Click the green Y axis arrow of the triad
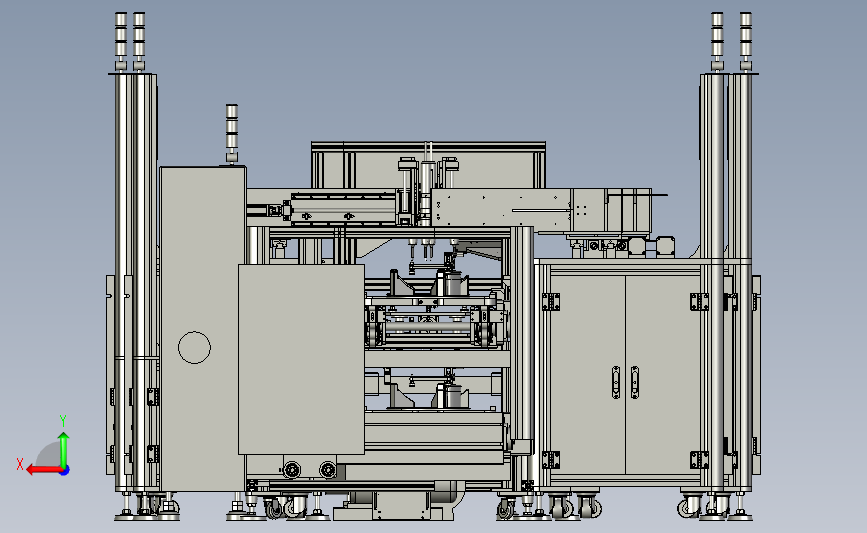 click(x=64, y=450)
